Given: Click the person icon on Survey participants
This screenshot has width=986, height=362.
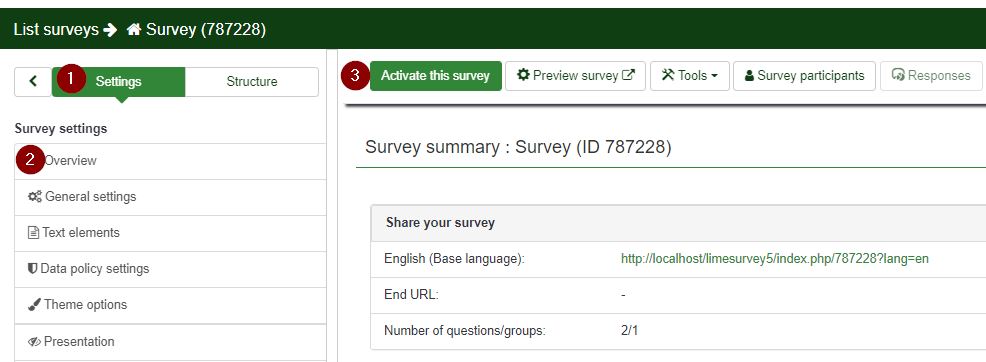Looking at the screenshot, I should click(x=749, y=75).
